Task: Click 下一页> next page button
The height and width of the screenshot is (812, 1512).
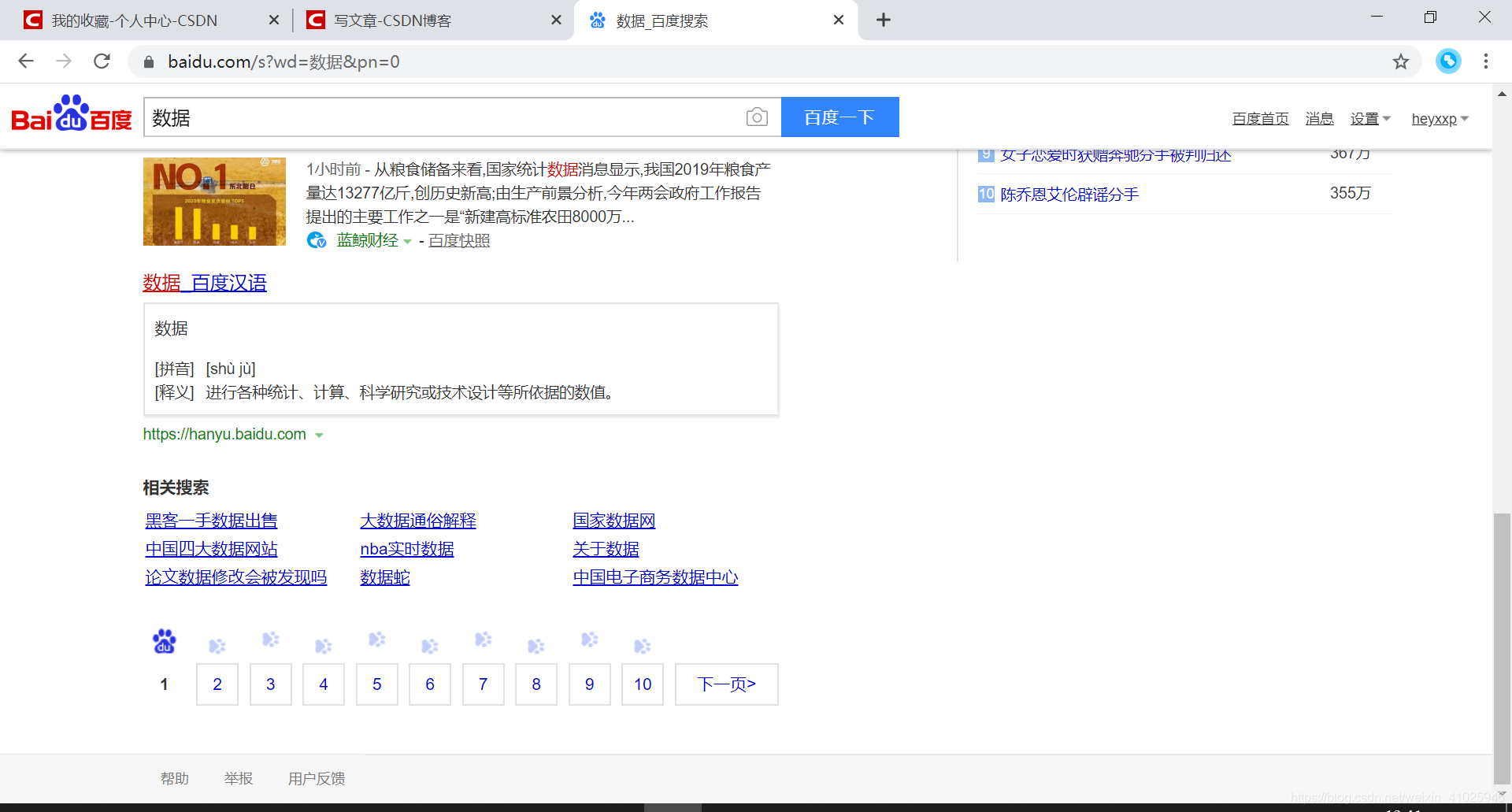Action: tap(726, 684)
